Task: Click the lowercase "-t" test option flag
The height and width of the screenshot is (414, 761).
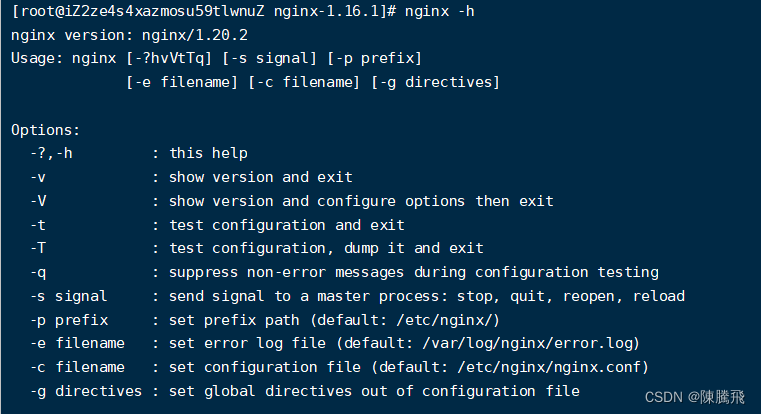Action: tap(37, 225)
